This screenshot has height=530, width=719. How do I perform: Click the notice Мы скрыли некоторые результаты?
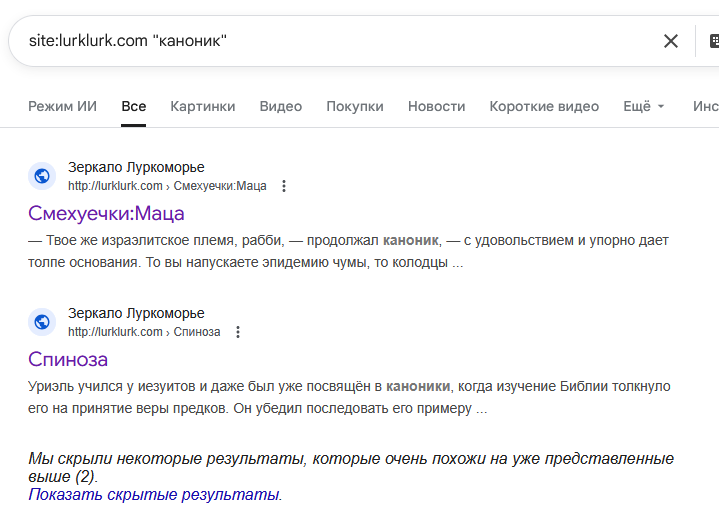pyautogui.click(x=351, y=467)
